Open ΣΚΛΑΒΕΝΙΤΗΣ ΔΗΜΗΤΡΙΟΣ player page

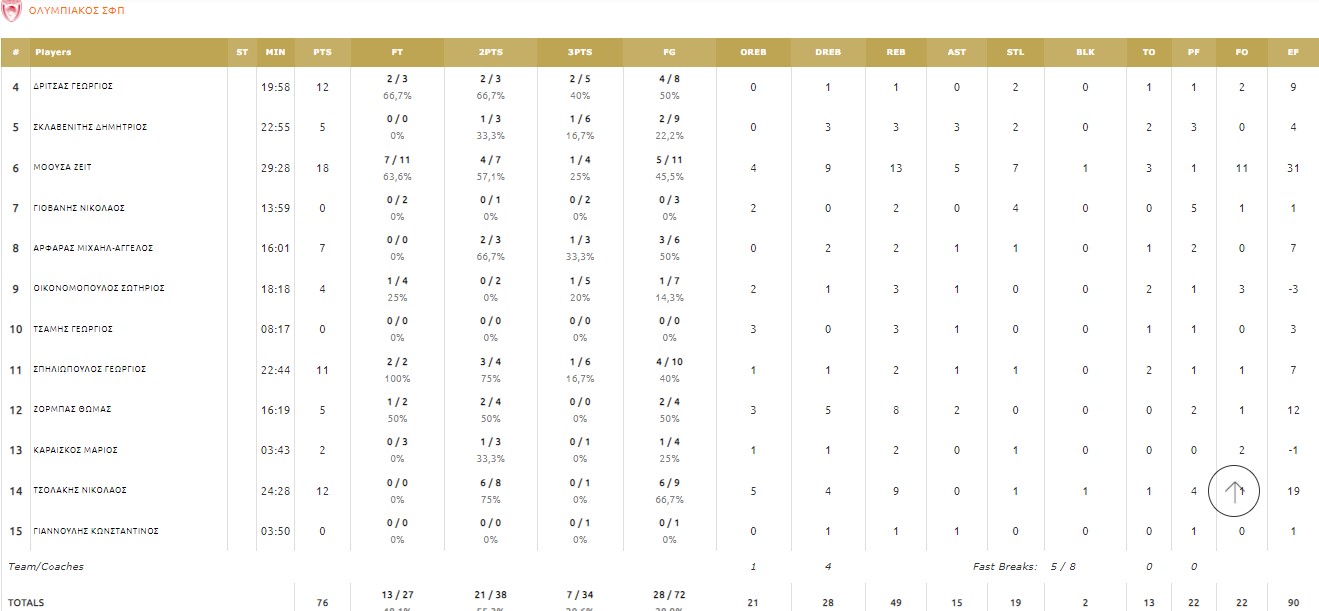(90, 128)
